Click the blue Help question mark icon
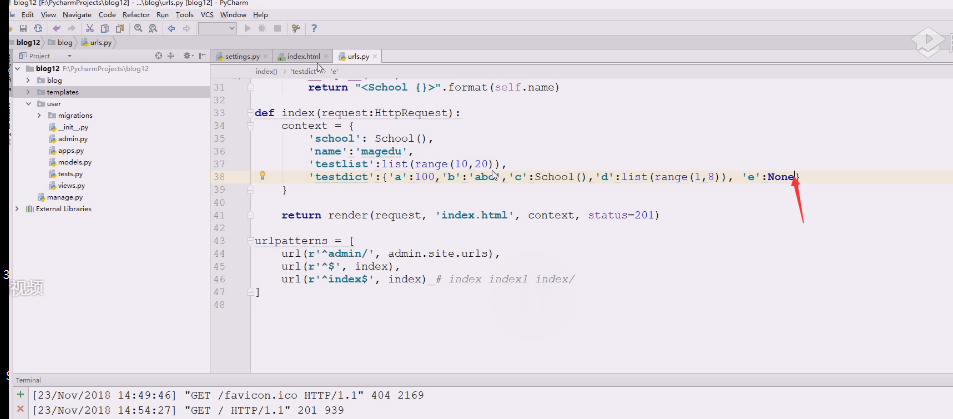The width and height of the screenshot is (953, 419). (x=314, y=28)
